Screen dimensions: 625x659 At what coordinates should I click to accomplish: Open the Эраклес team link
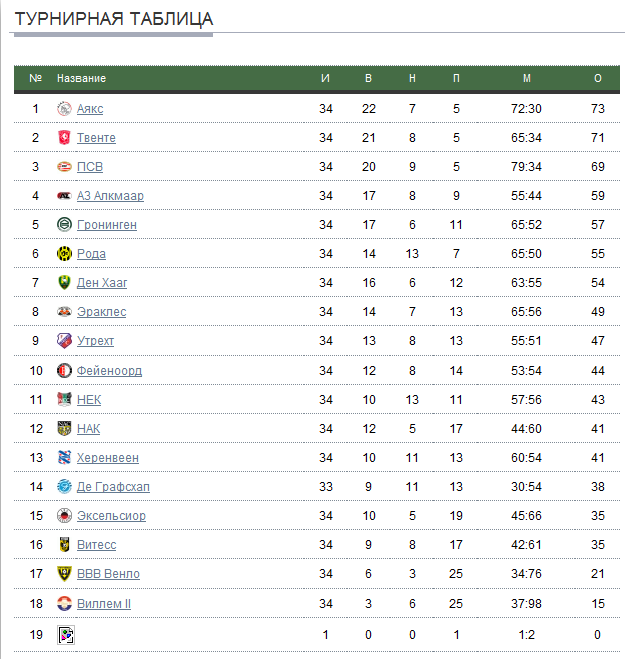(x=101, y=312)
